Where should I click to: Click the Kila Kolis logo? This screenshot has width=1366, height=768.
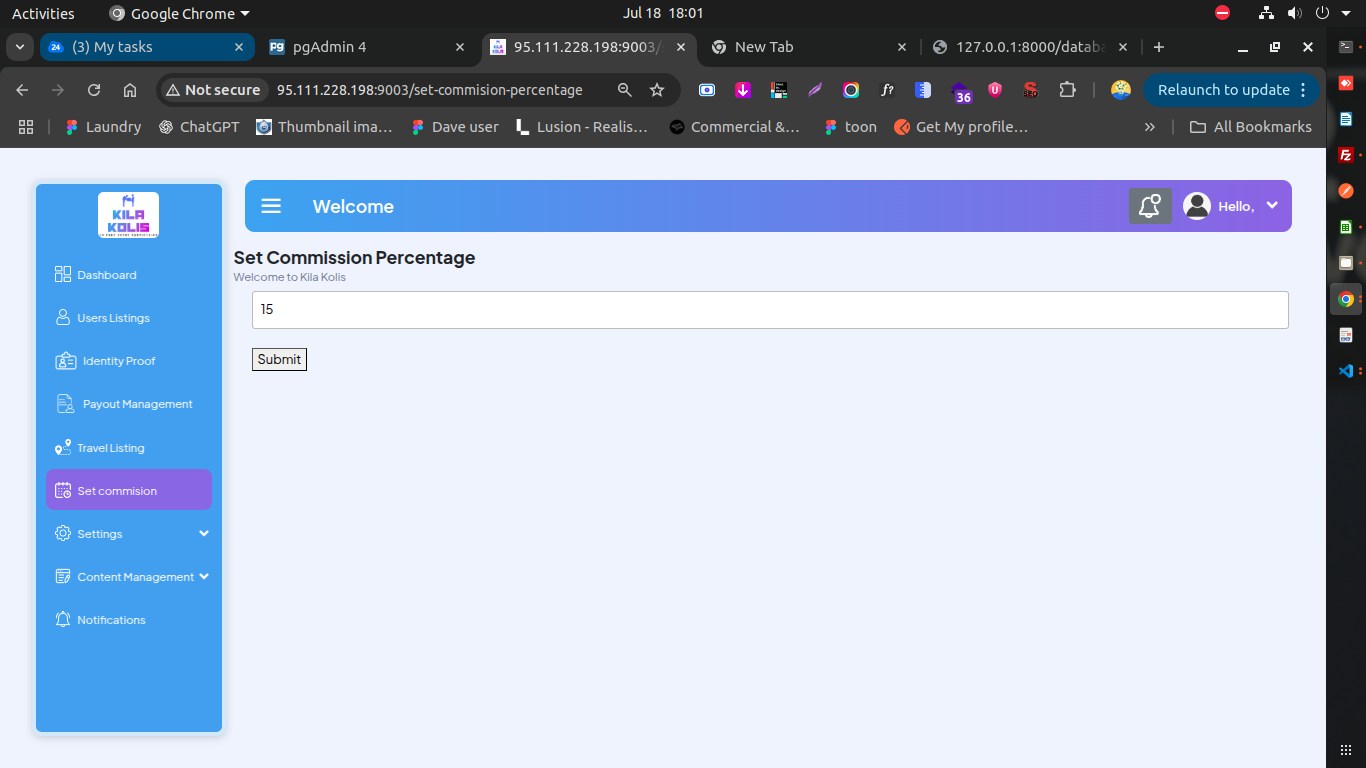pyautogui.click(x=128, y=214)
